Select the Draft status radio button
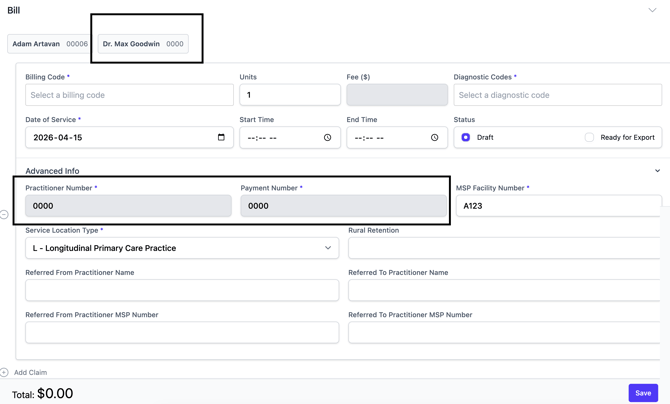This screenshot has height=404, width=670. 466,137
